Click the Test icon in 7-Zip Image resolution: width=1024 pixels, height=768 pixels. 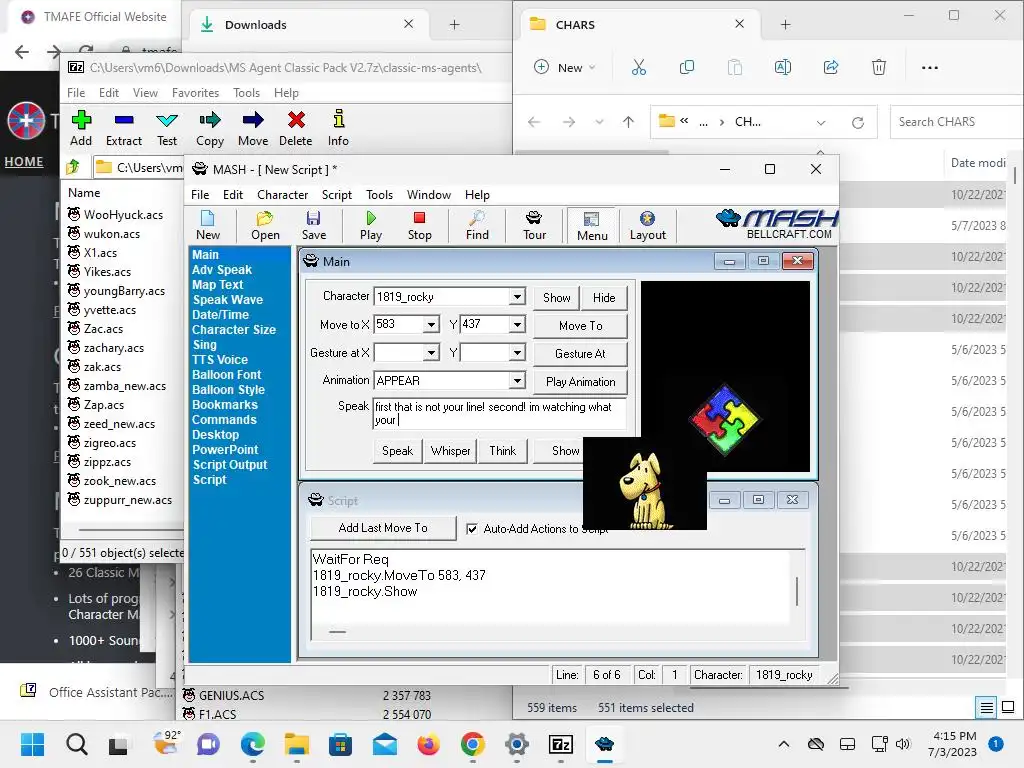[x=167, y=128]
